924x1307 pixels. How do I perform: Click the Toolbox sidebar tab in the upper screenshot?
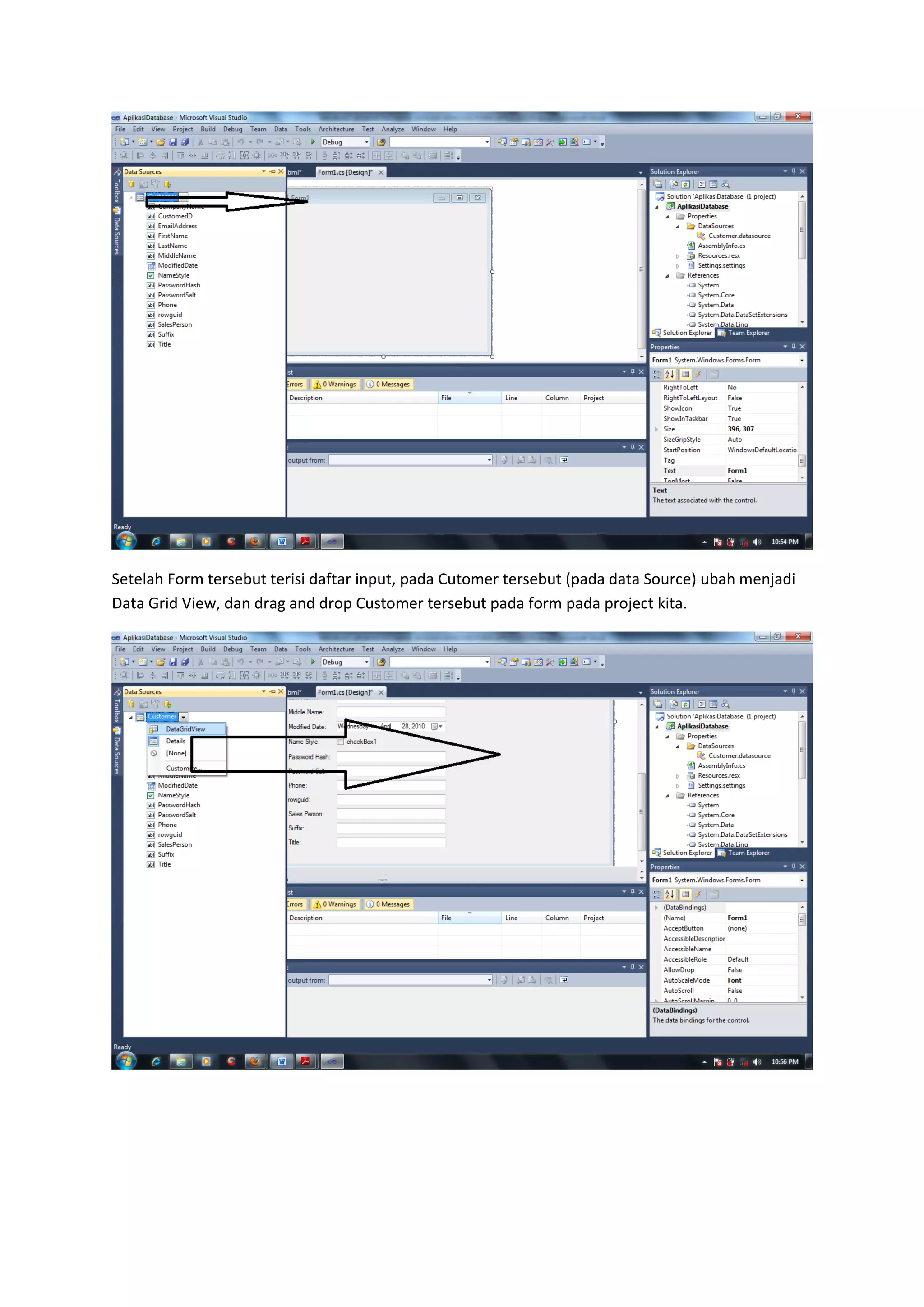coord(117,185)
